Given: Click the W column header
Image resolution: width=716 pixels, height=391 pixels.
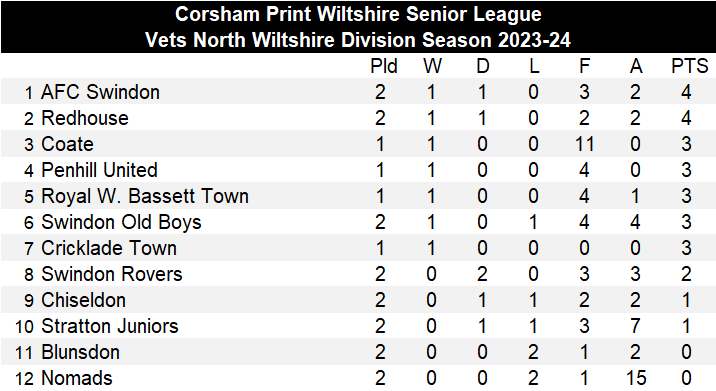Looking at the screenshot, I should [432, 66].
